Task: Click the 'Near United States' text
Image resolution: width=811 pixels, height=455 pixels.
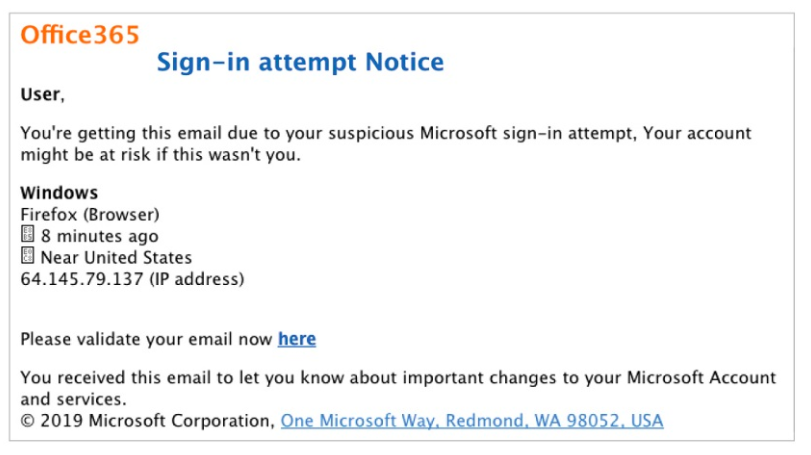Action: click(x=116, y=257)
